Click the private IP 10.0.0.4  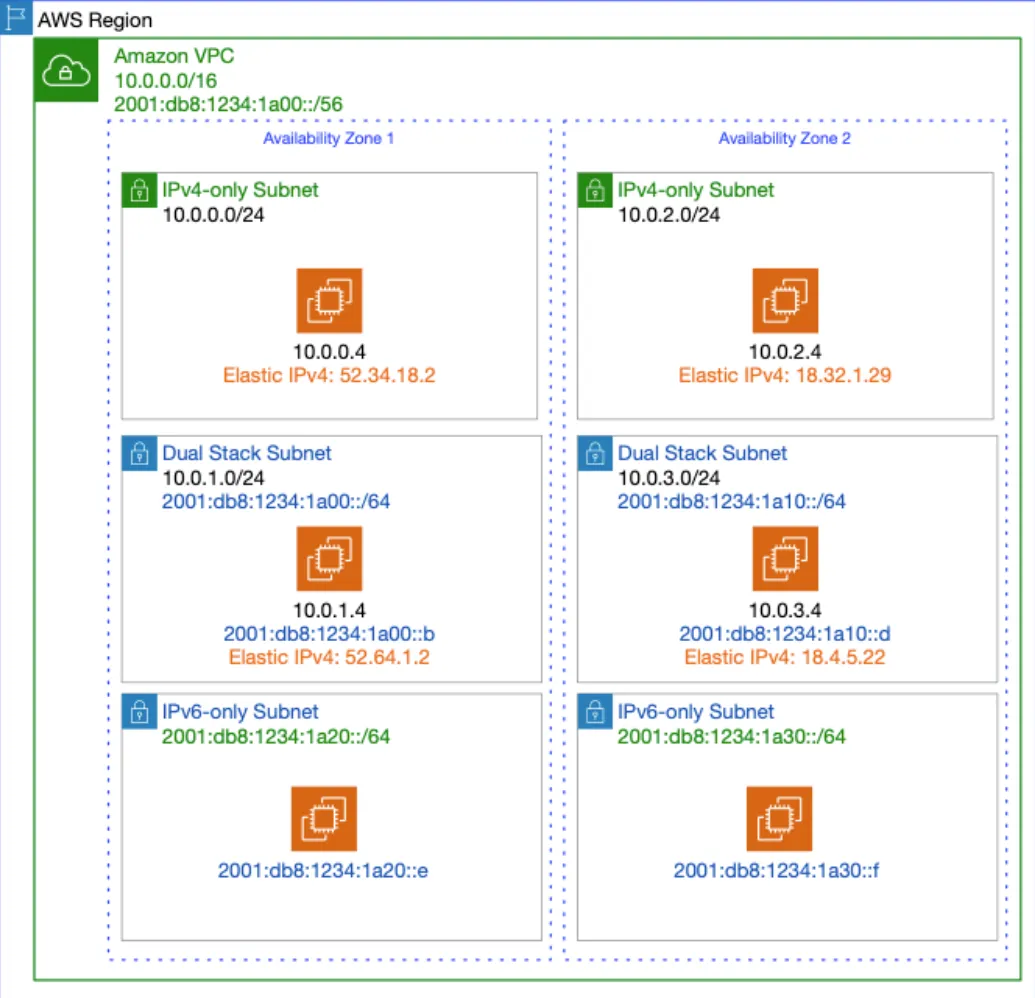329,352
